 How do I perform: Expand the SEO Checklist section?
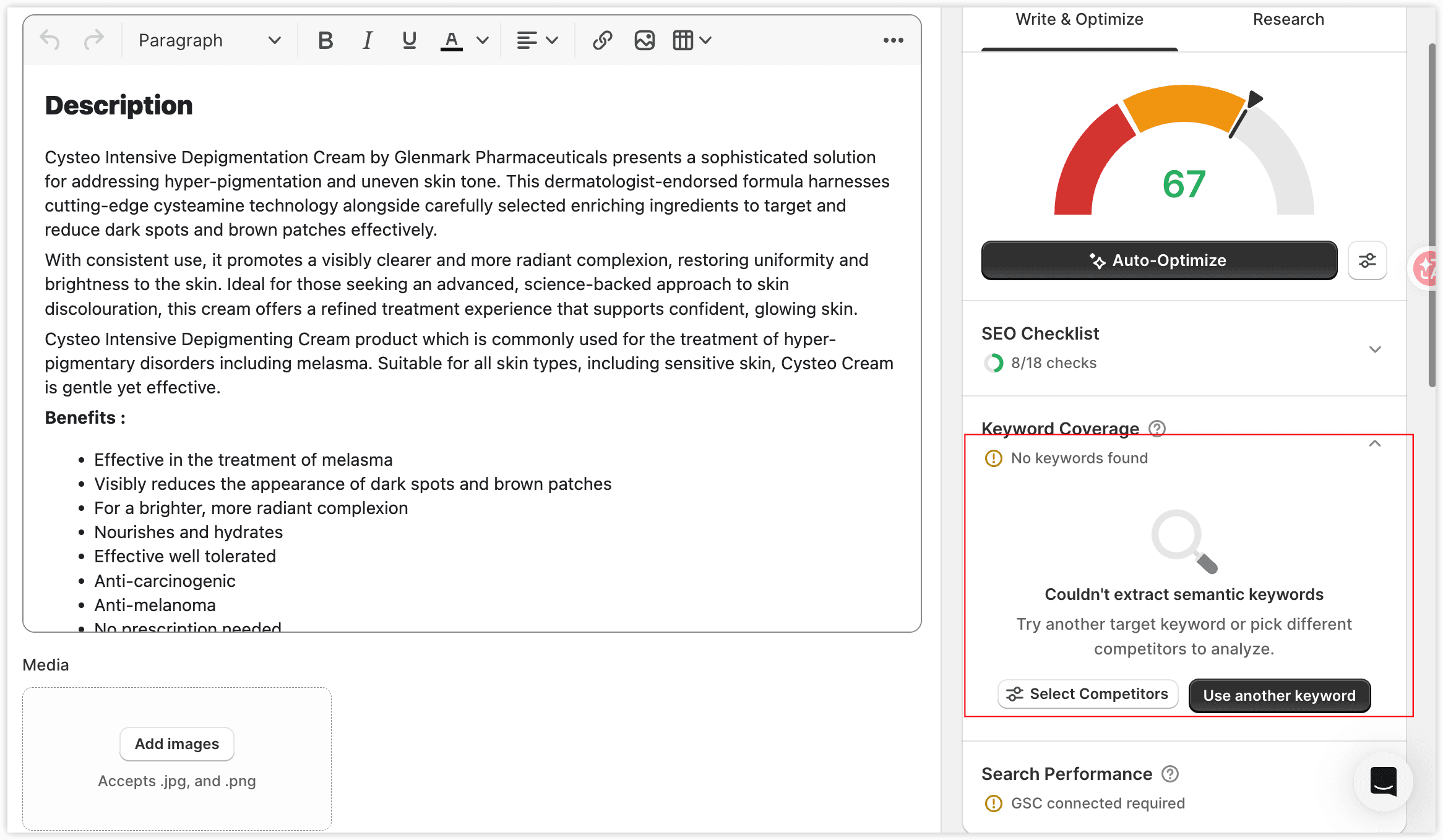(x=1375, y=349)
